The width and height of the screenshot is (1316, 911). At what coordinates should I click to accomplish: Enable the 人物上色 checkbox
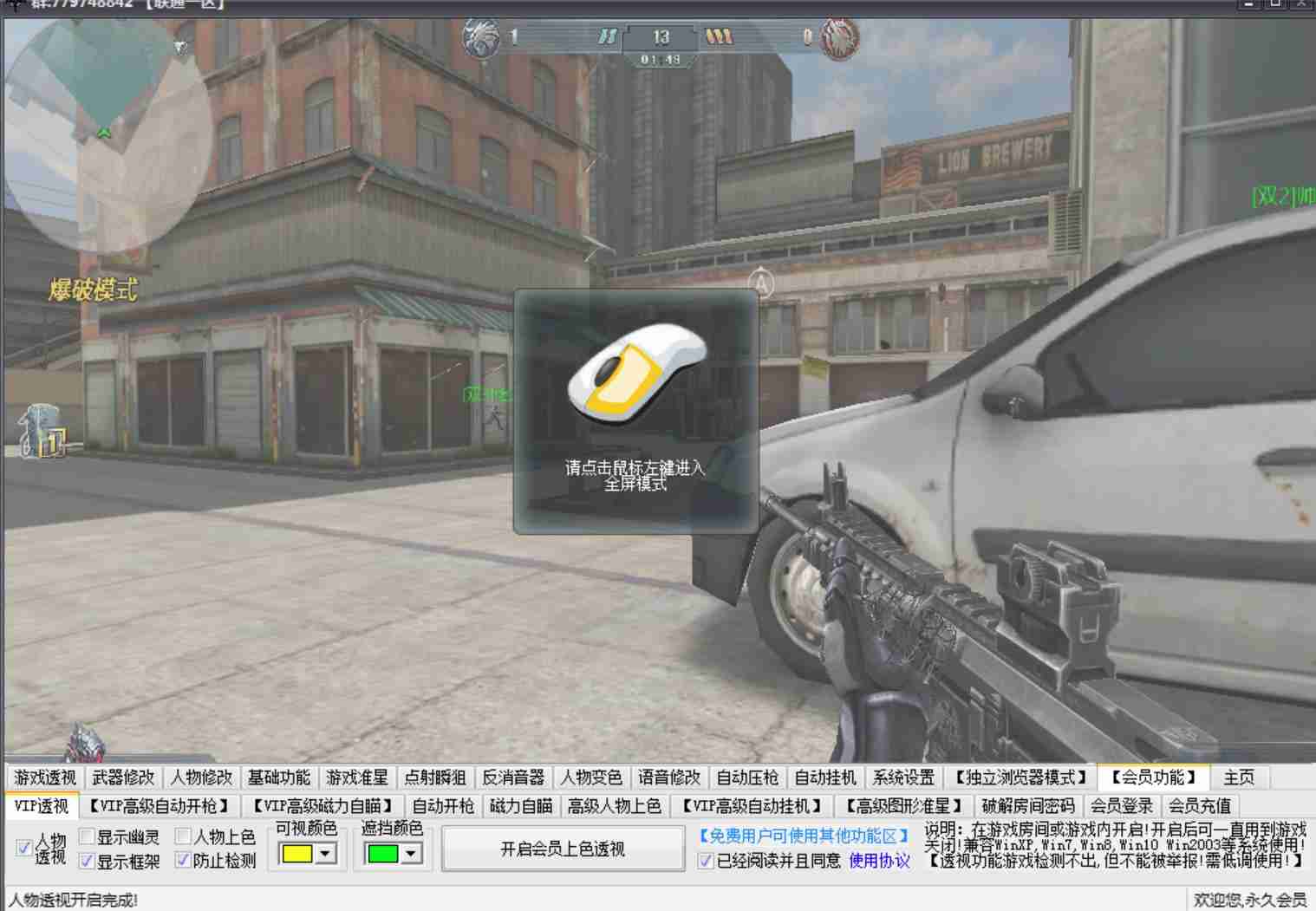coord(183,836)
